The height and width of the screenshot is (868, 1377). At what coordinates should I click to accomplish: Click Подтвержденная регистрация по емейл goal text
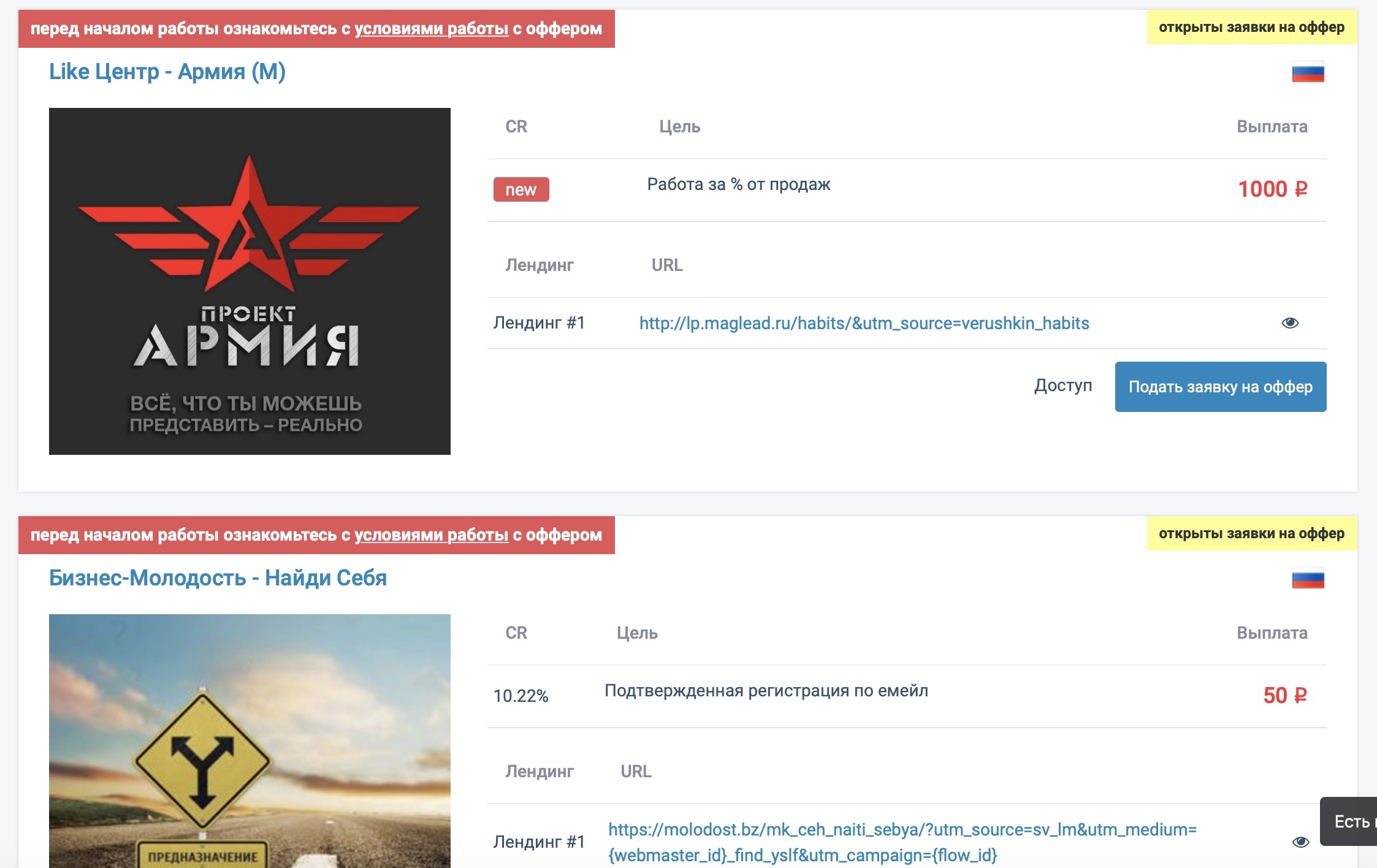click(x=766, y=691)
